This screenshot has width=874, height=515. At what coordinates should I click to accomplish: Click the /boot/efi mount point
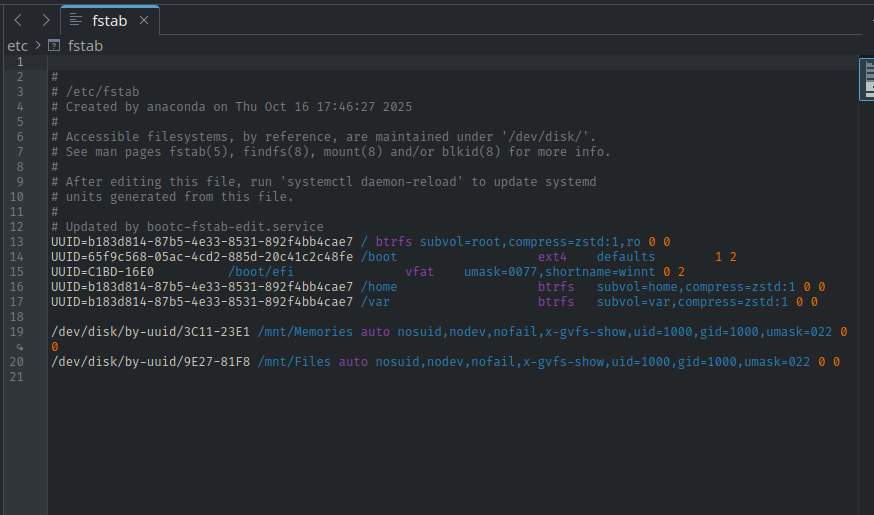pos(261,272)
